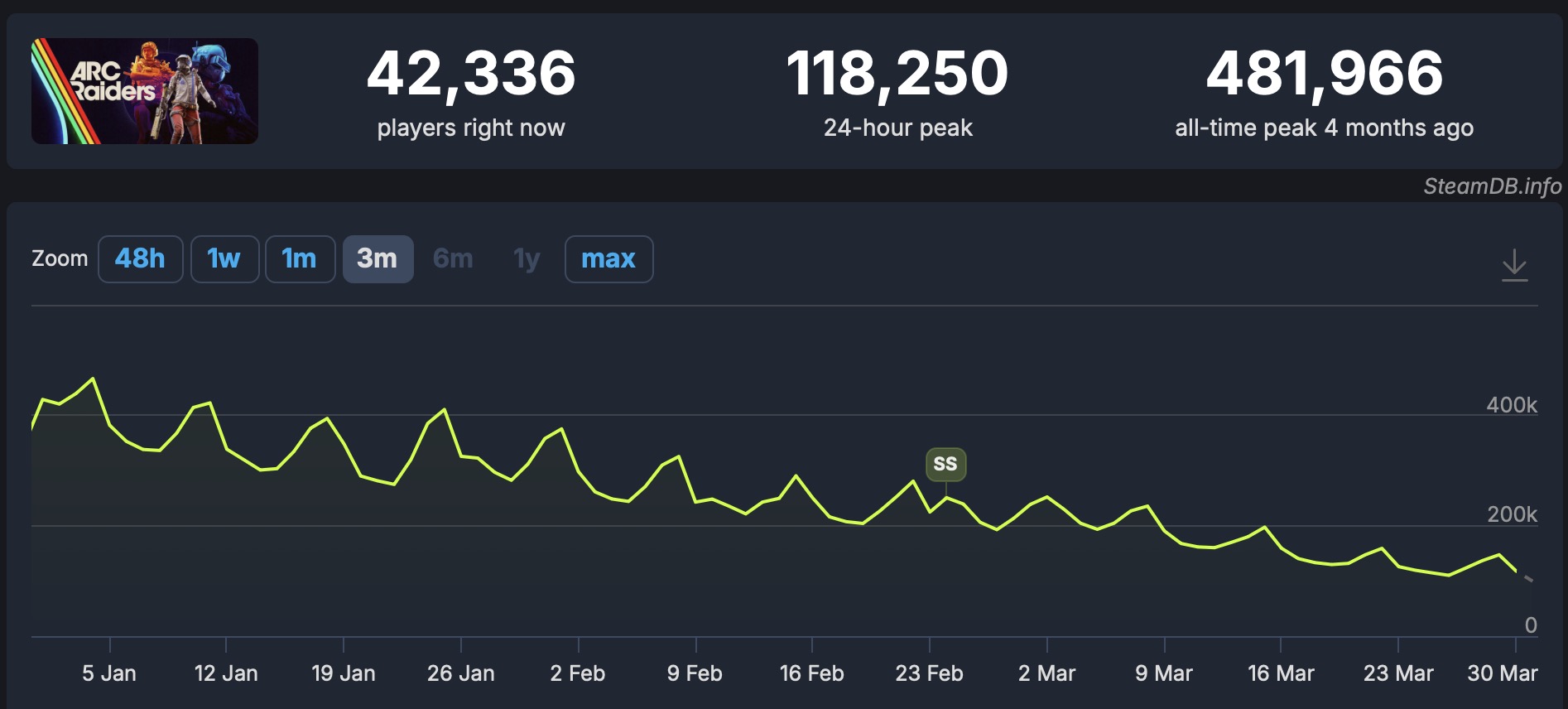The image size is (1568, 709).
Task: Click the 42,336 players right now figure
Action: 471,73
